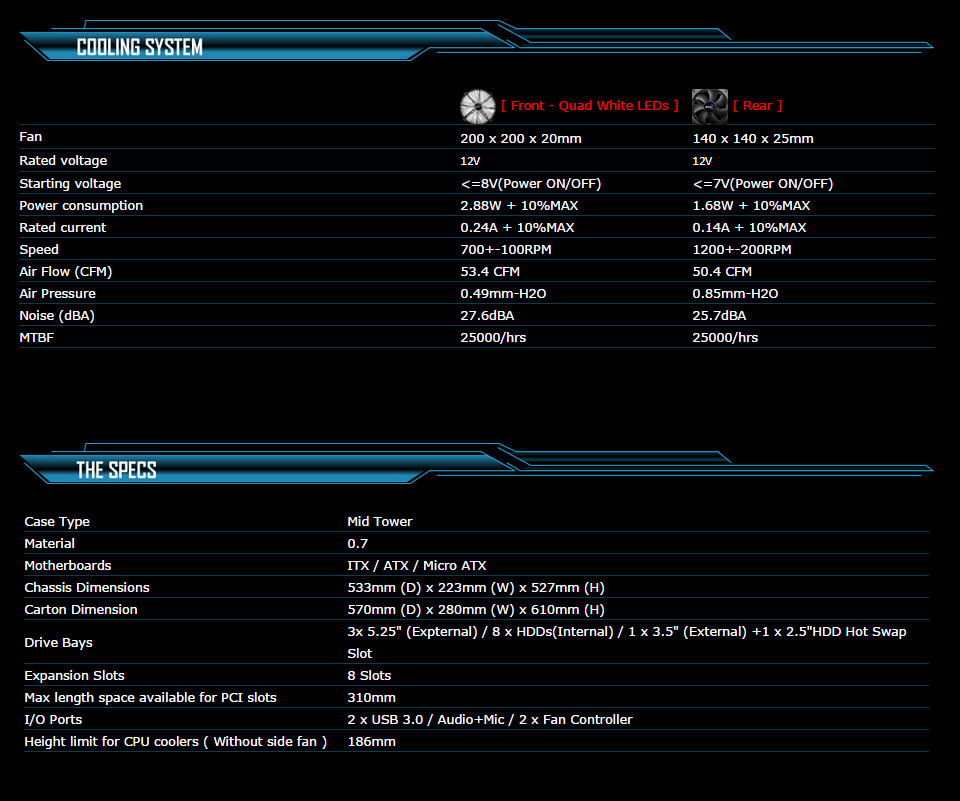Select the '[ Front - Quad White LEDs ]' label
This screenshot has height=801, width=960.
click(x=588, y=105)
